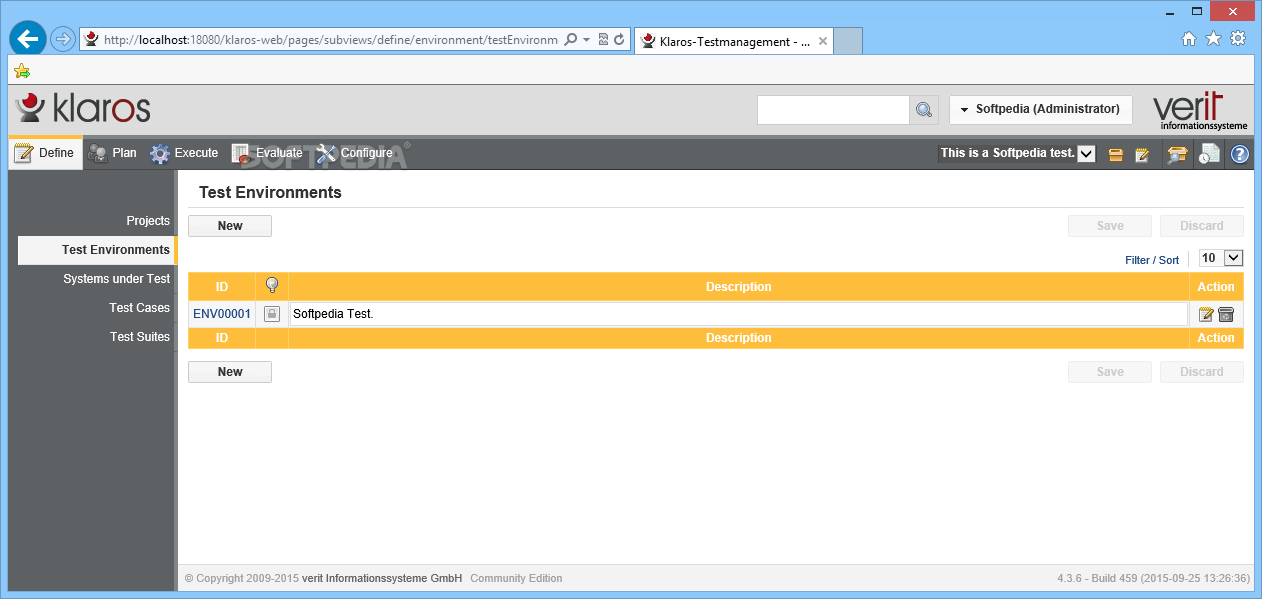The width and height of the screenshot is (1262, 599).
Task: Open the rows per page dropdown showing 10
Action: point(1221,258)
